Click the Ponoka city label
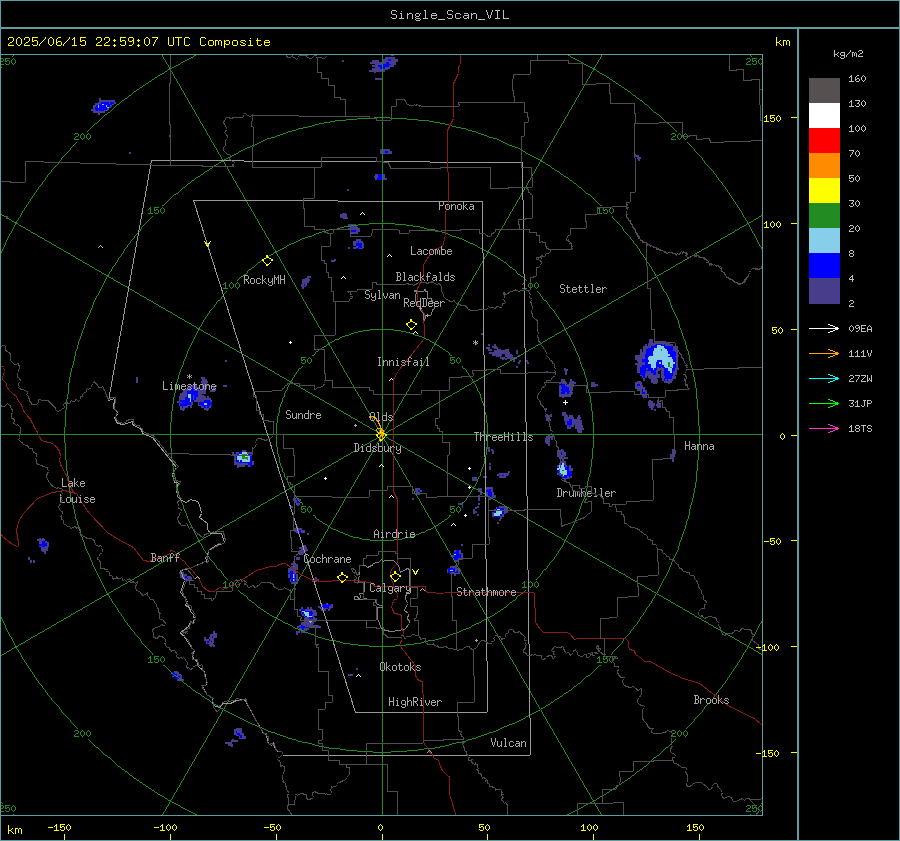900x841 pixels. point(456,206)
